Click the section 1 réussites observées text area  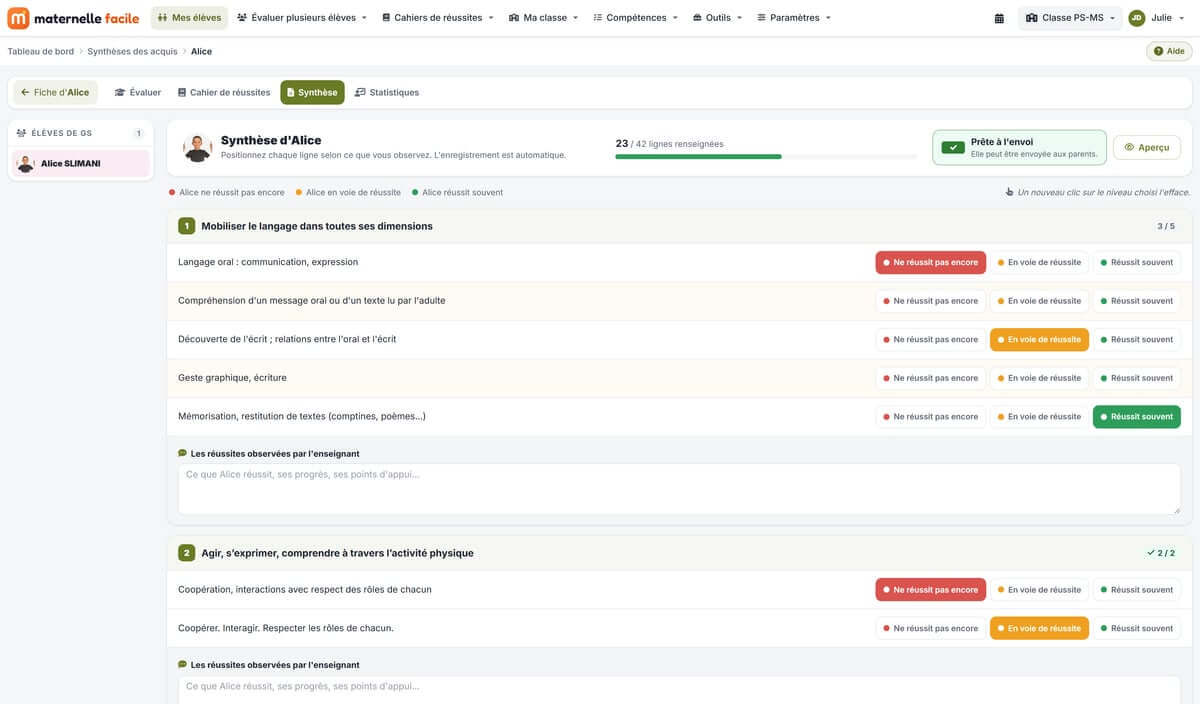(x=680, y=489)
